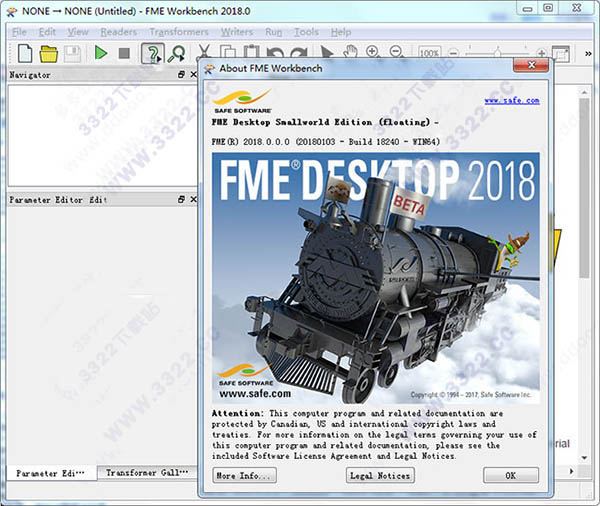Toggle the prompt-and-run question mark icon
Viewport: 600px width, 506px height.
coord(153,54)
